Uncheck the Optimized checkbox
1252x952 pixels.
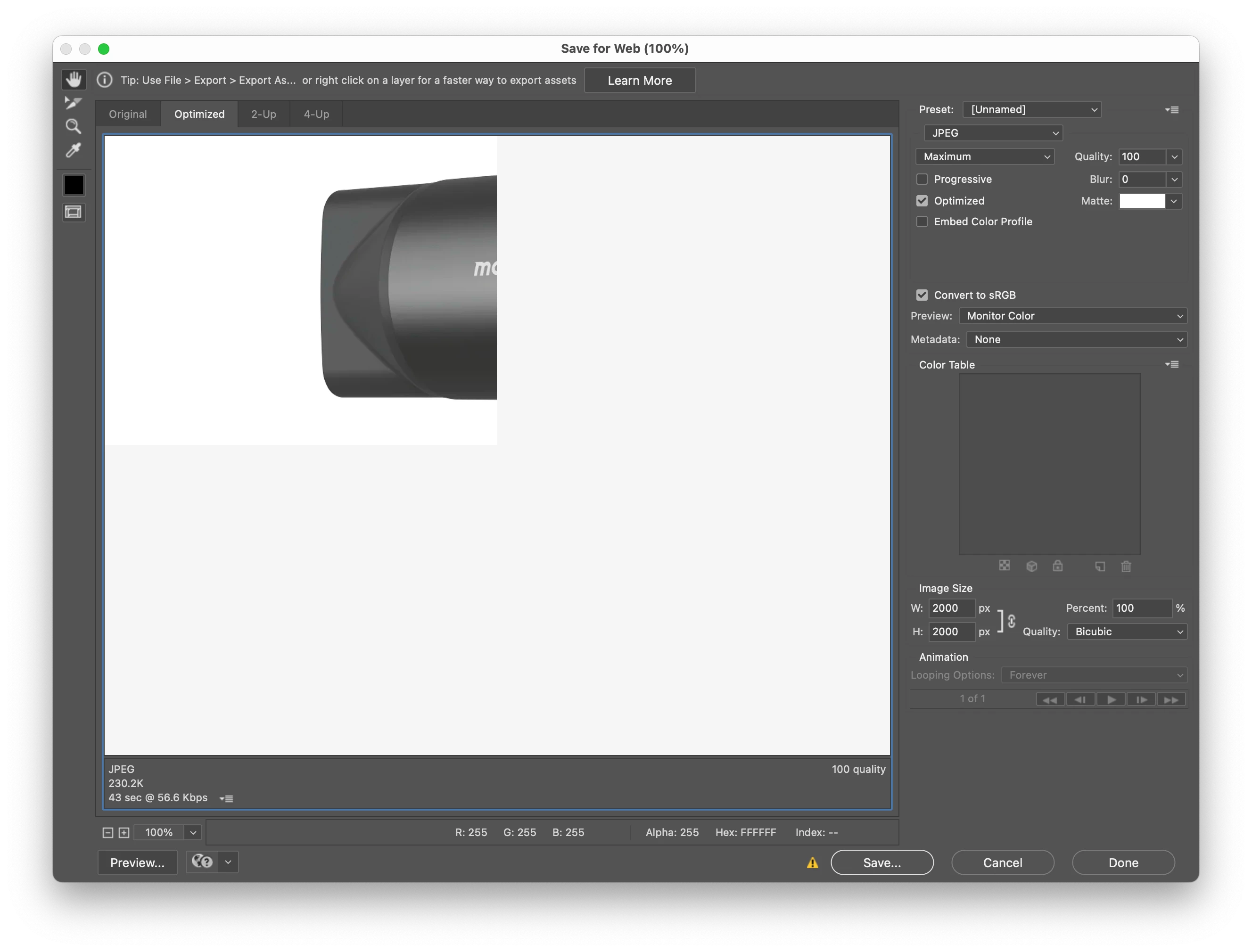click(x=922, y=201)
